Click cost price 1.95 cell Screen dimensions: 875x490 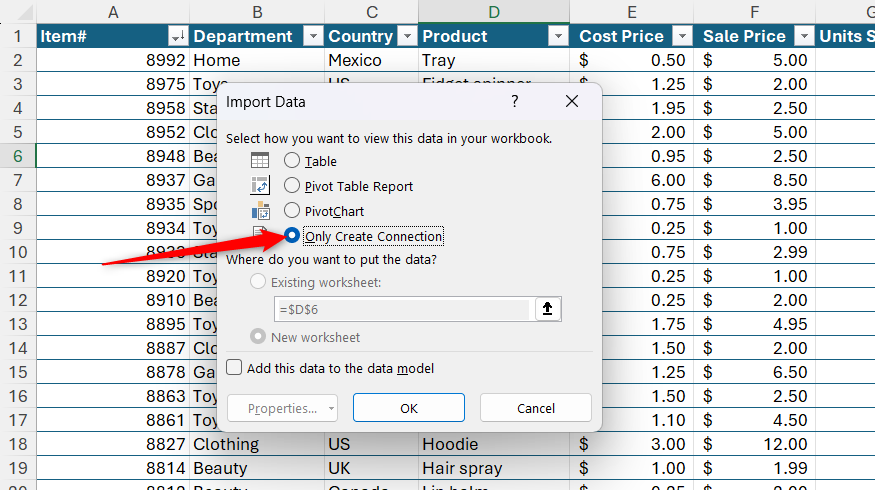pos(647,108)
